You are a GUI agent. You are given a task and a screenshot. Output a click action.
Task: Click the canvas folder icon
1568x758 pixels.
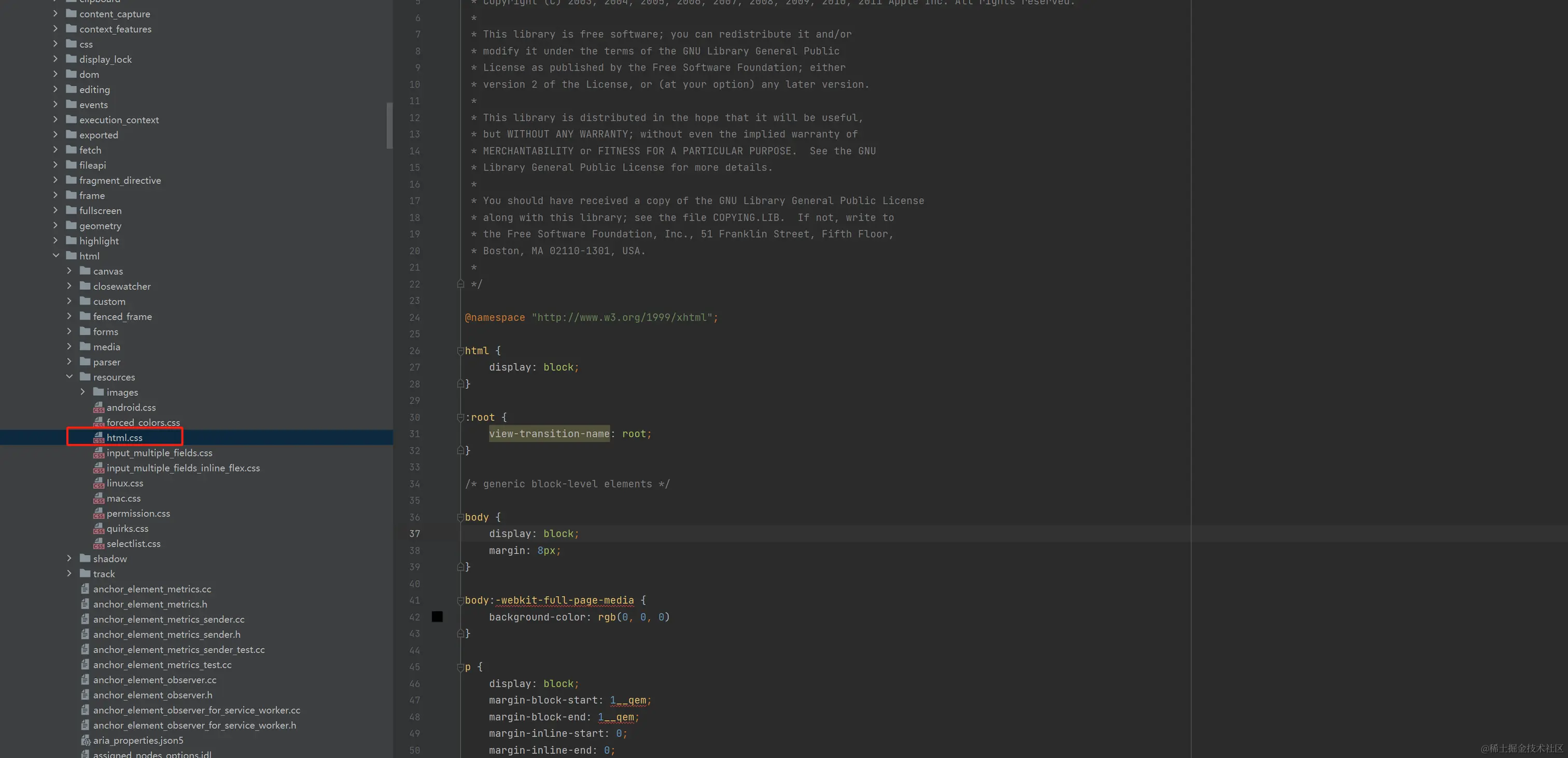(x=85, y=271)
